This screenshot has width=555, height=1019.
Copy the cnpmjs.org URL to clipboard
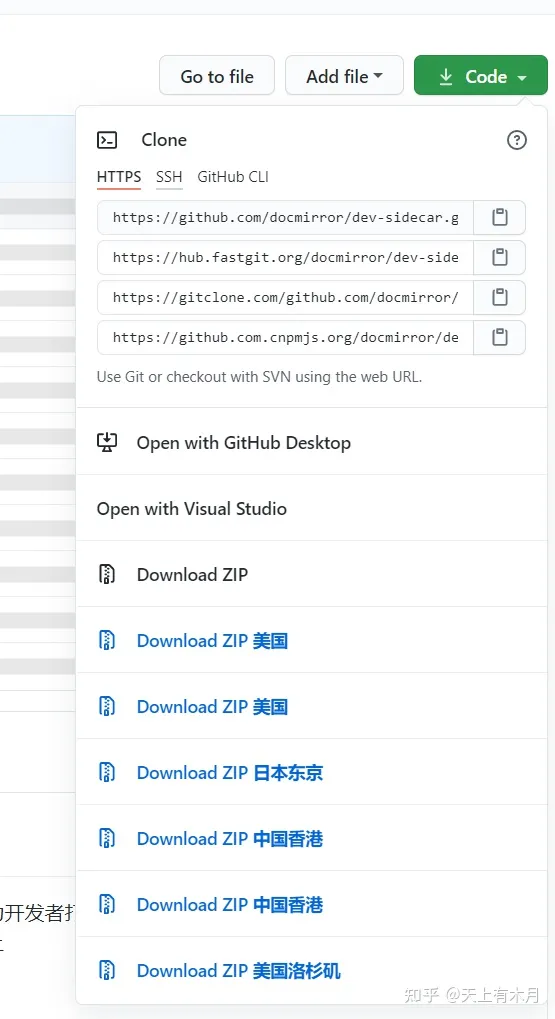pyautogui.click(x=499, y=337)
